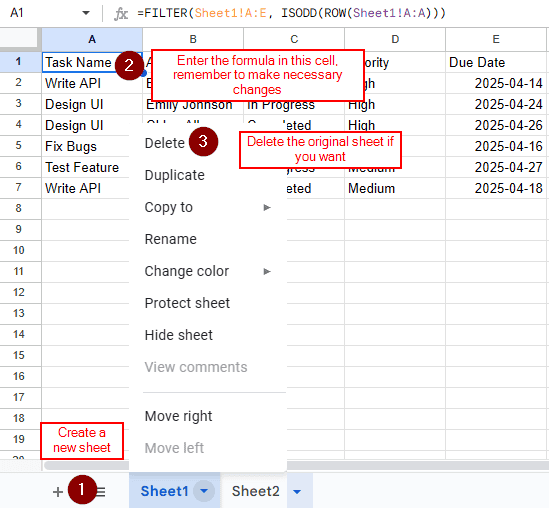The image size is (549, 508).
Task: Select column E header
Action: click(496, 40)
